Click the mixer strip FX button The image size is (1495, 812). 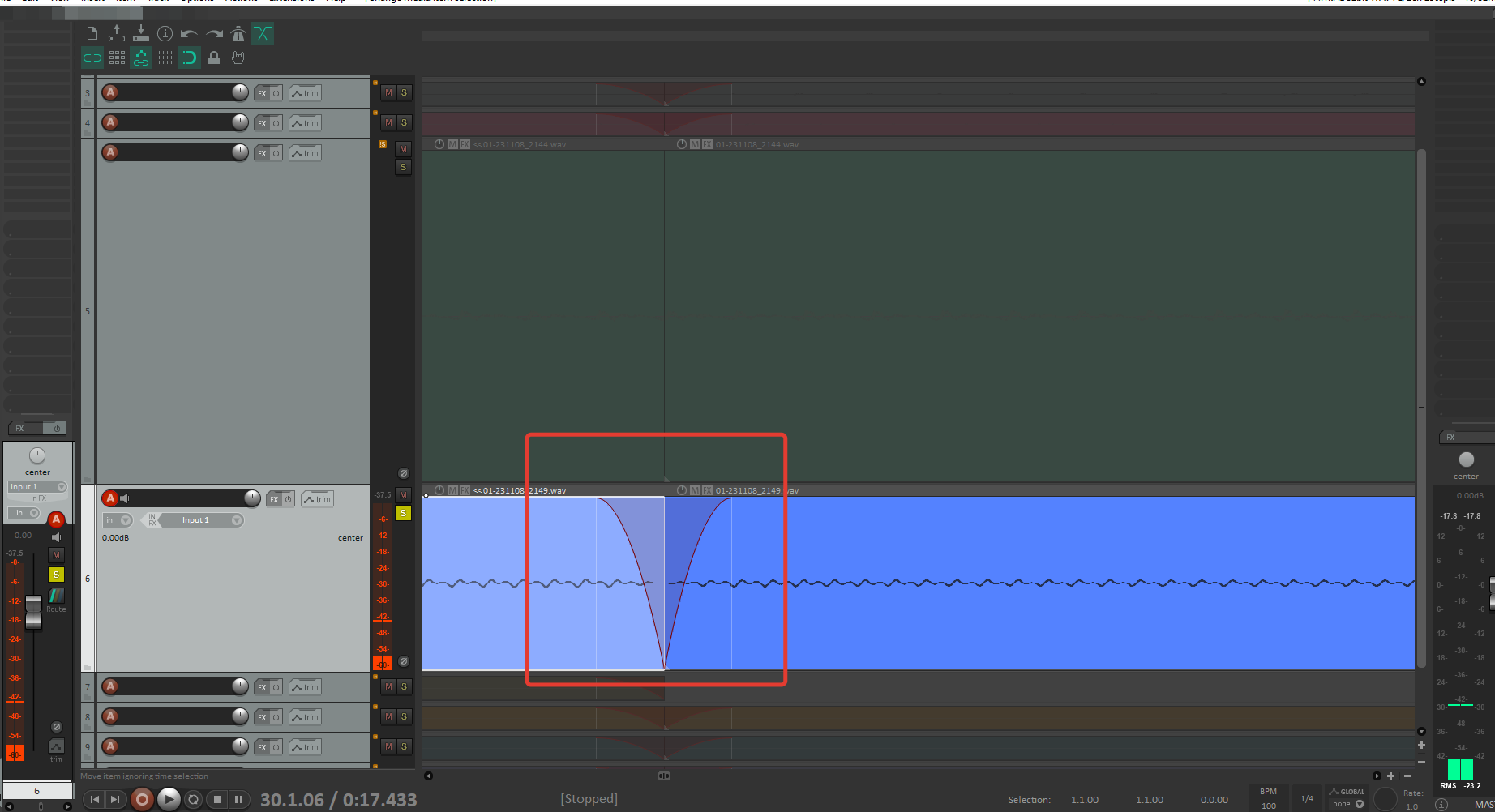tap(20, 428)
